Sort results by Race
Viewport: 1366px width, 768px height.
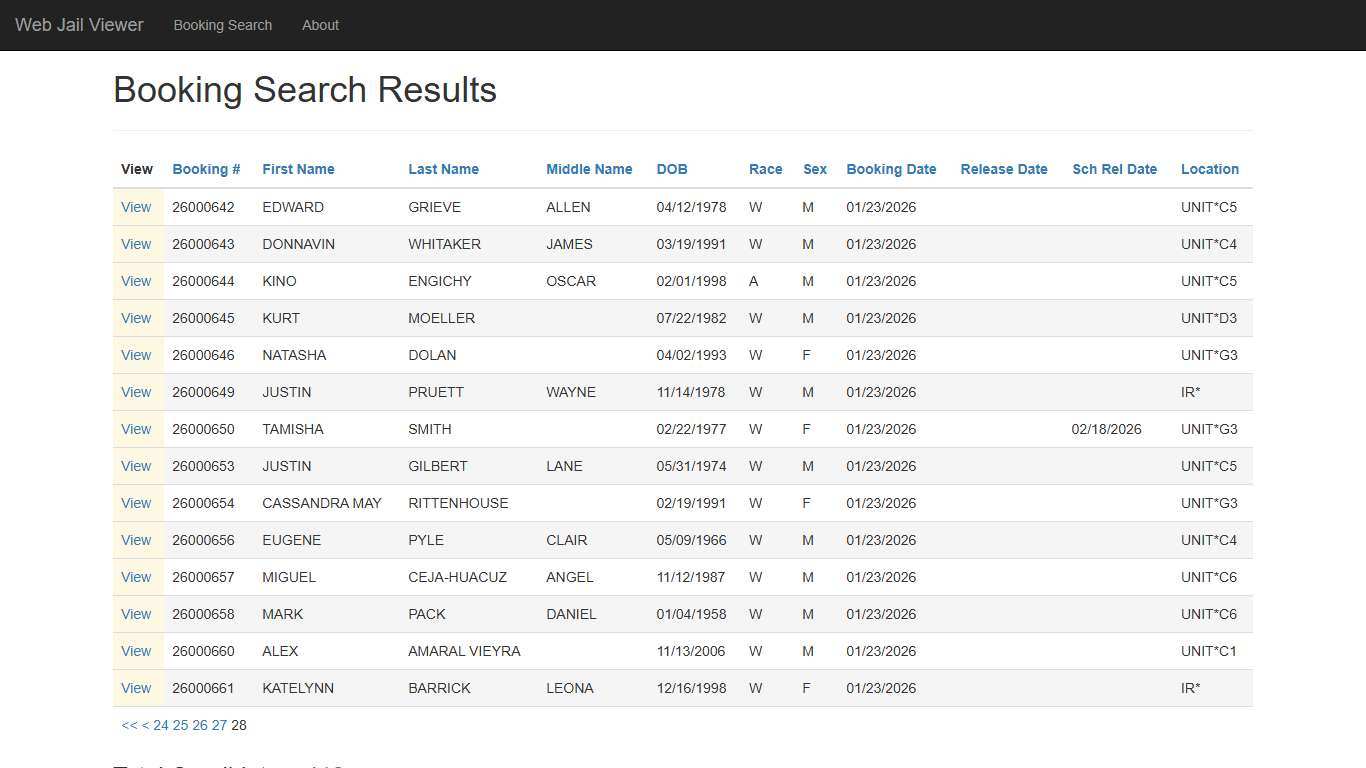coord(765,169)
